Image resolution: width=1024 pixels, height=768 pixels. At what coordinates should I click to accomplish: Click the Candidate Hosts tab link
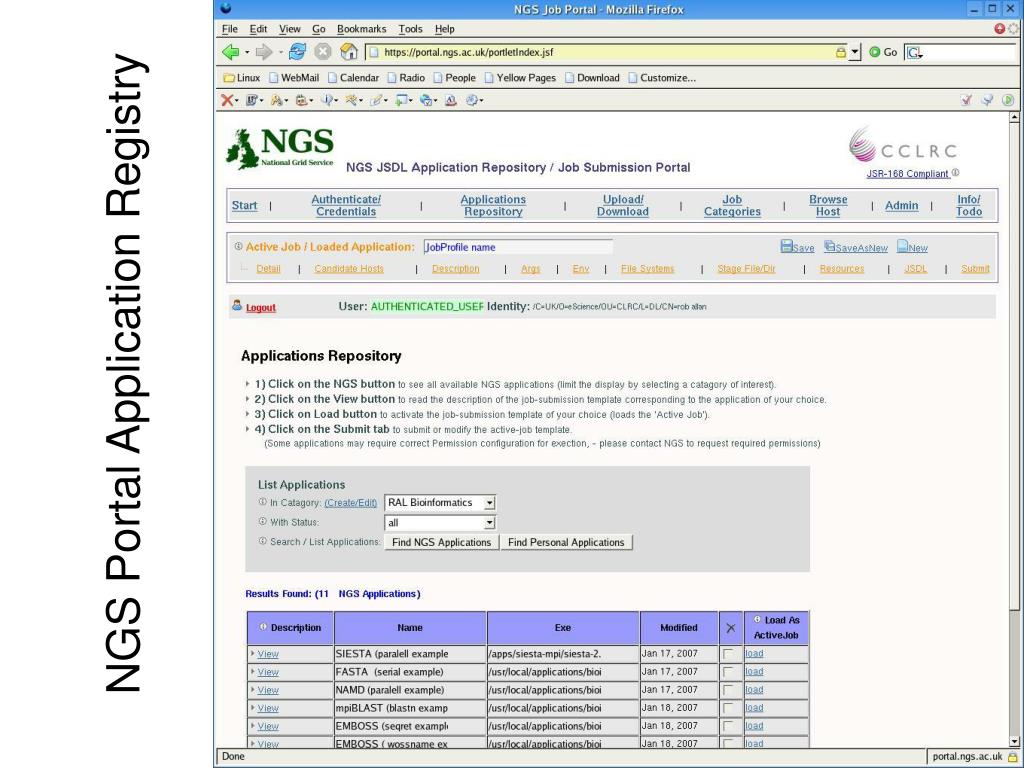(x=349, y=268)
